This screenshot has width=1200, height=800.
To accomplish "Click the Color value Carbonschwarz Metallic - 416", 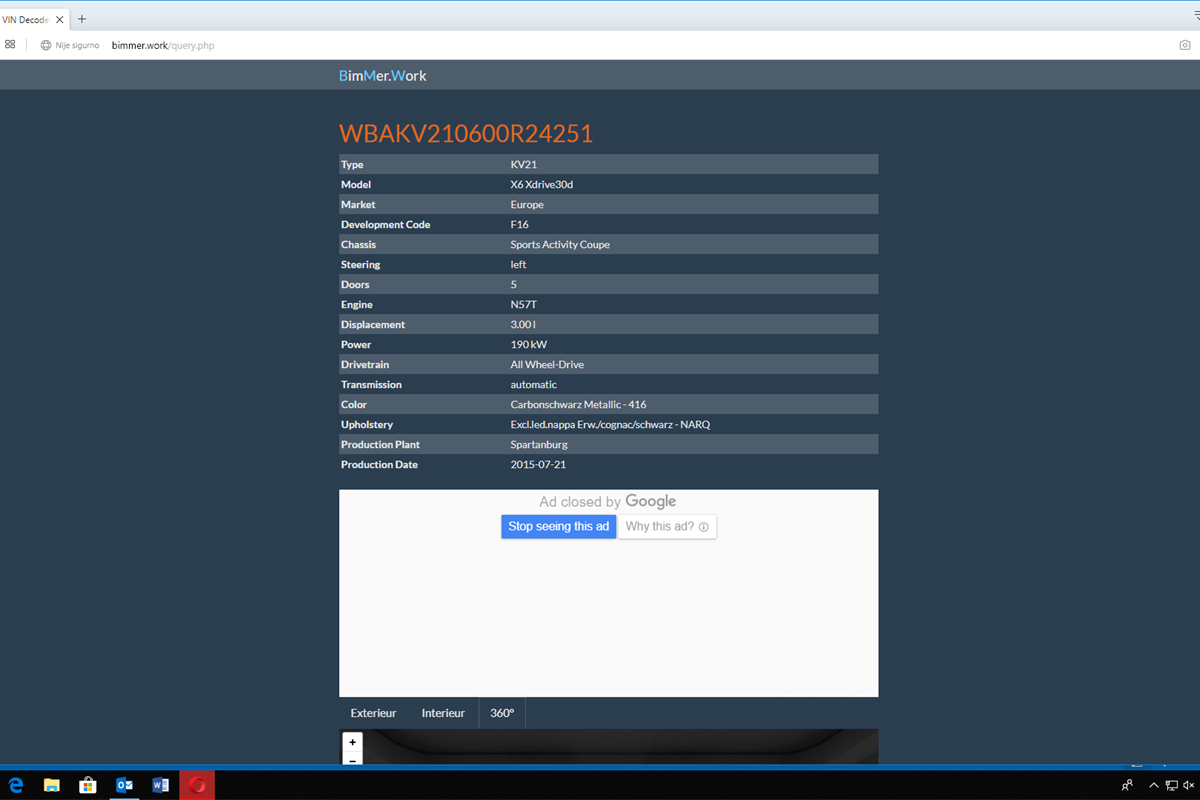I will coord(579,405).
